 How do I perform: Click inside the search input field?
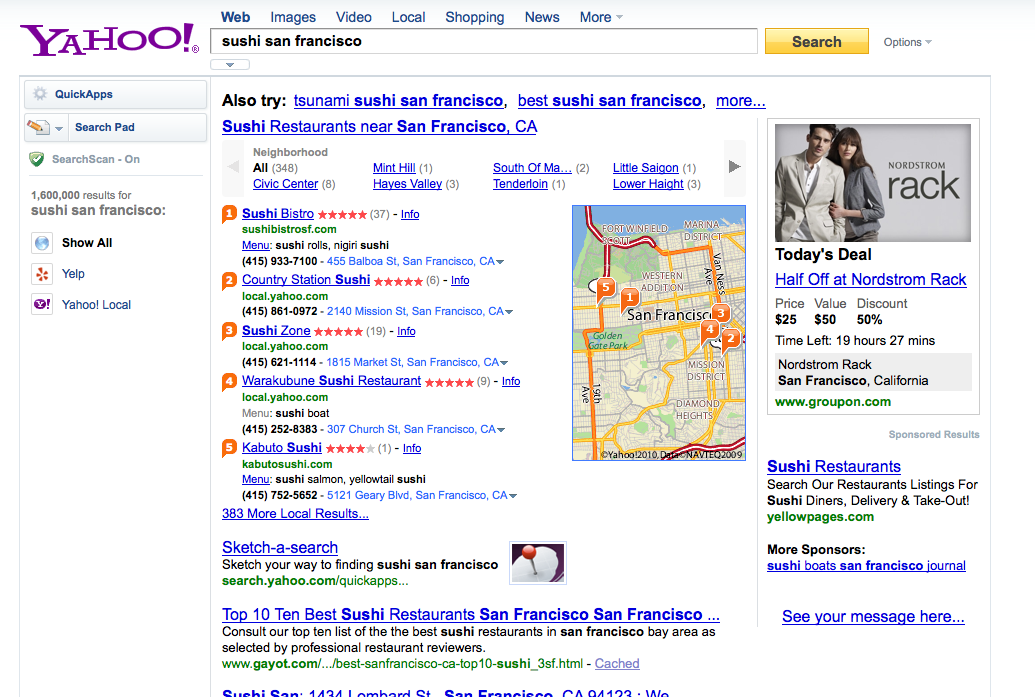(480, 42)
